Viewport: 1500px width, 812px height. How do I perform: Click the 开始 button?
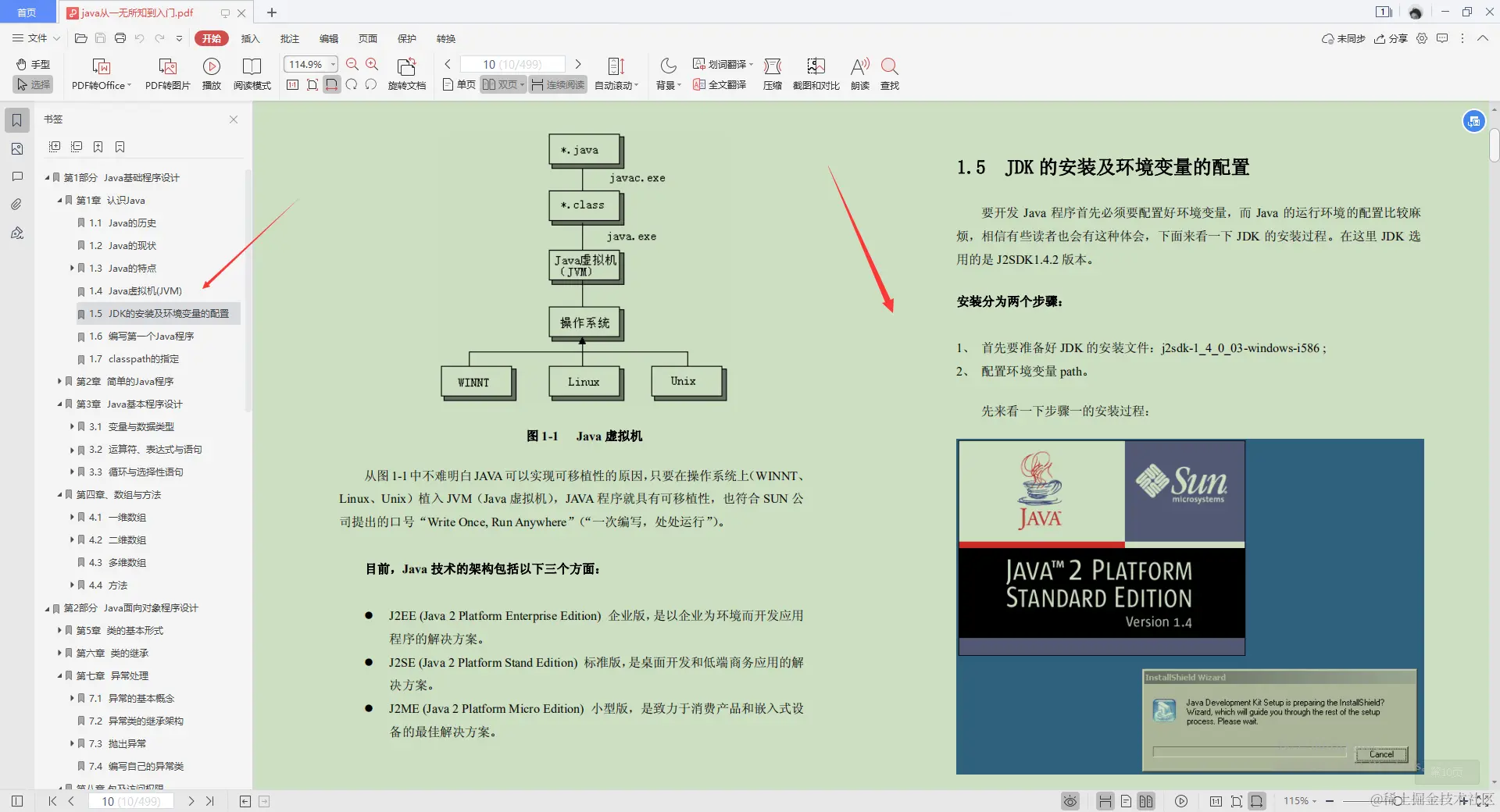pos(210,38)
